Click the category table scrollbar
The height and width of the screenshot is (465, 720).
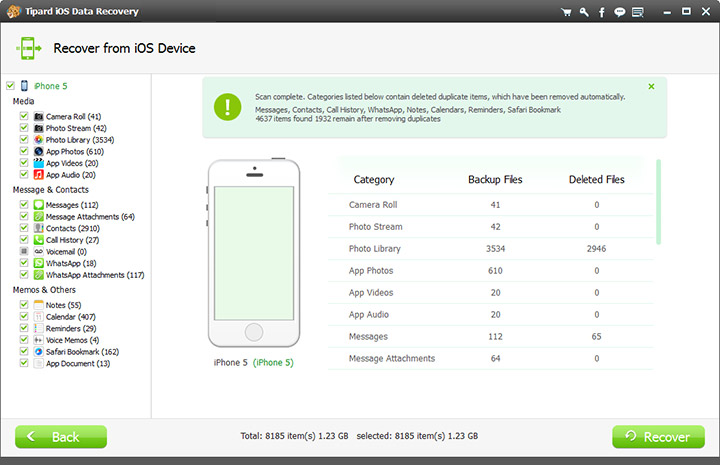[658, 202]
